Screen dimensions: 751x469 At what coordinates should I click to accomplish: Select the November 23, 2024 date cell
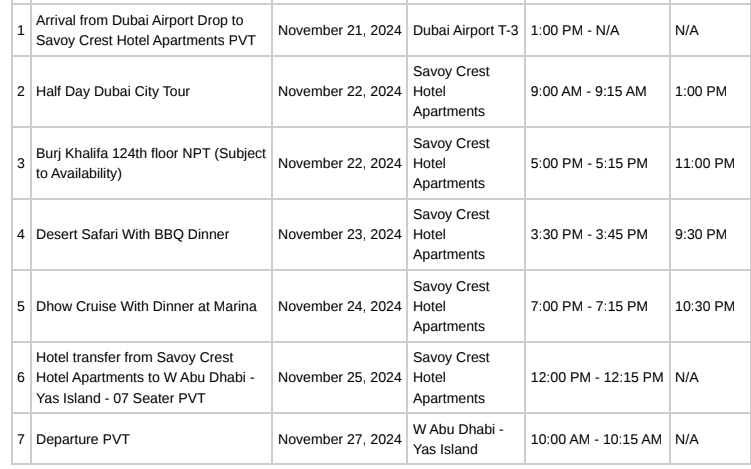[x=340, y=235]
